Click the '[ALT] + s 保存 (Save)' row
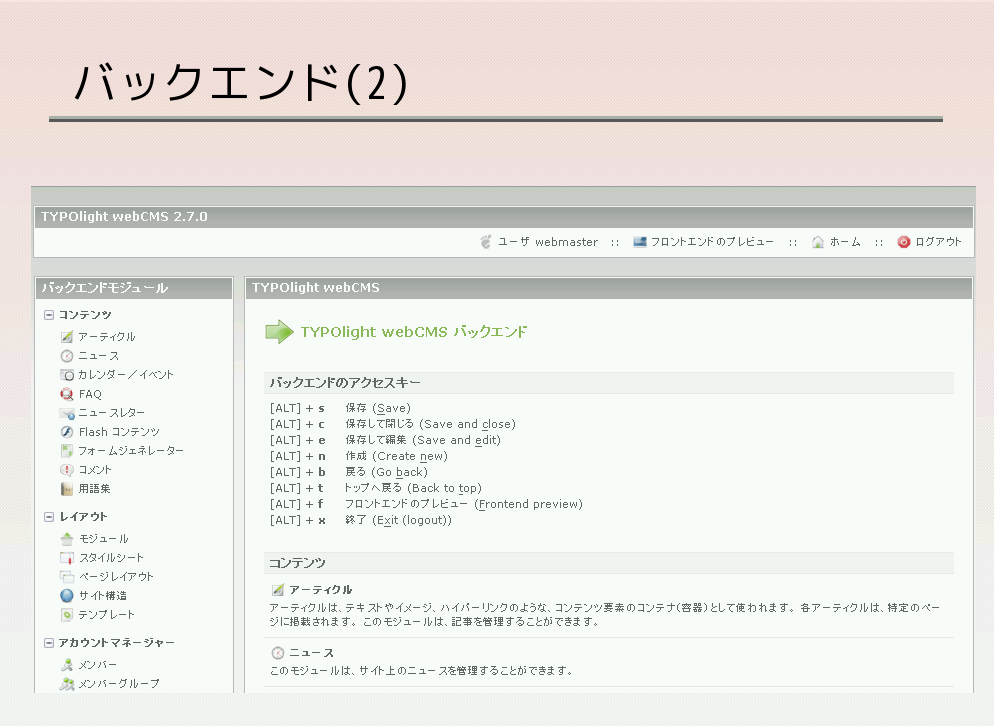 (x=340, y=408)
